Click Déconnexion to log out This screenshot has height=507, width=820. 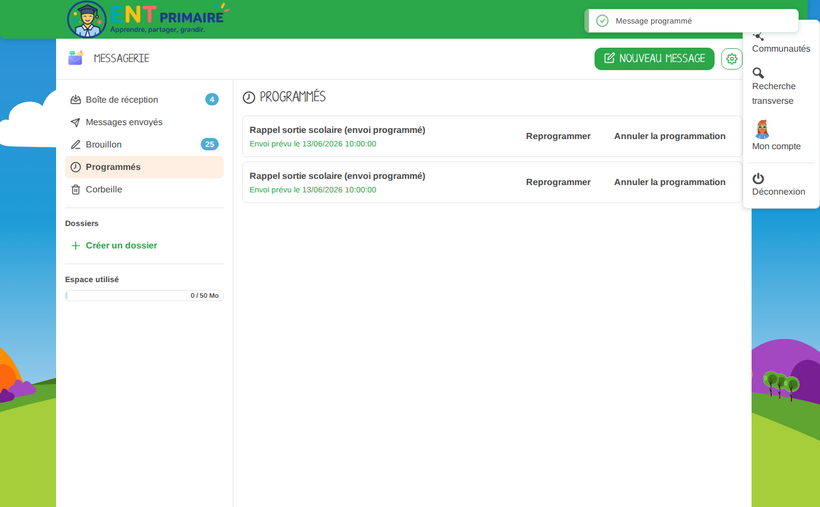(x=778, y=191)
